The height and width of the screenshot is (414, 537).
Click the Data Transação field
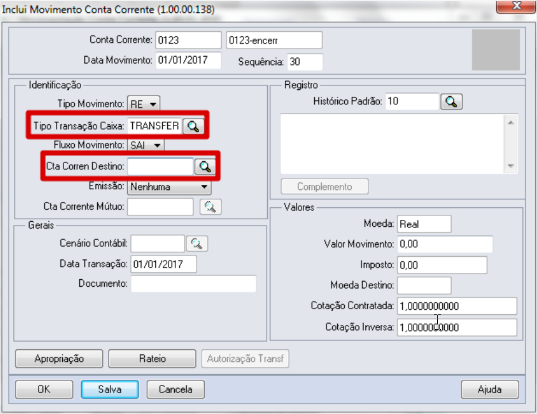(x=163, y=264)
